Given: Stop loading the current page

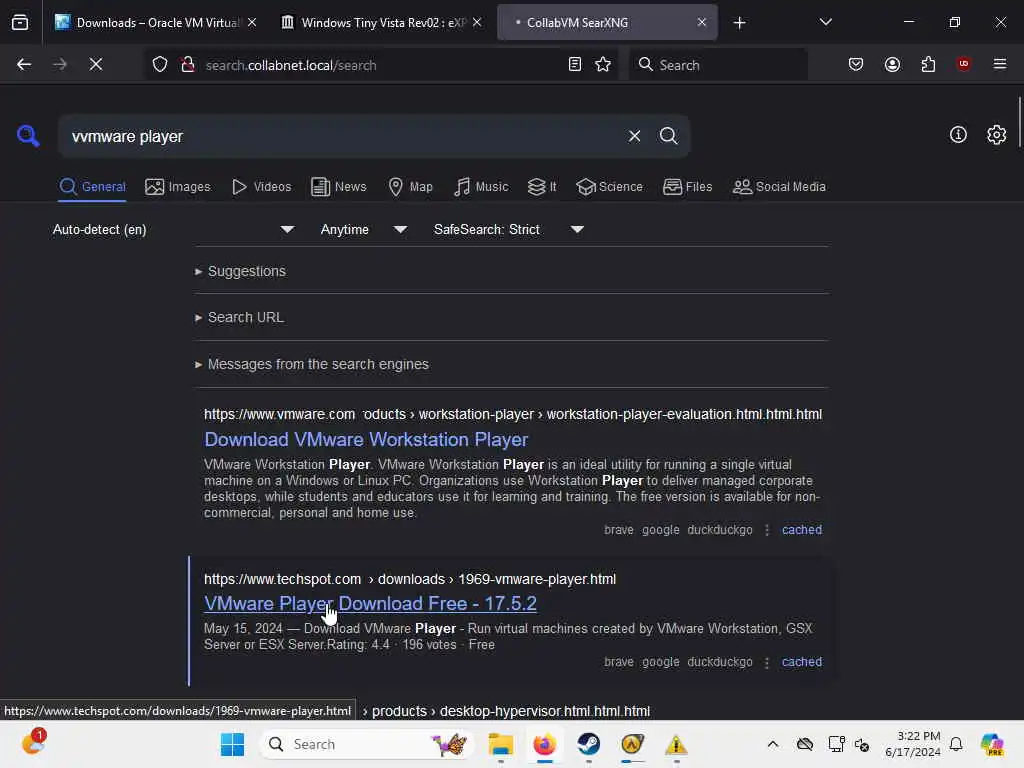Looking at the screenshot, I should pyautogui.click(x=95, y=64).
